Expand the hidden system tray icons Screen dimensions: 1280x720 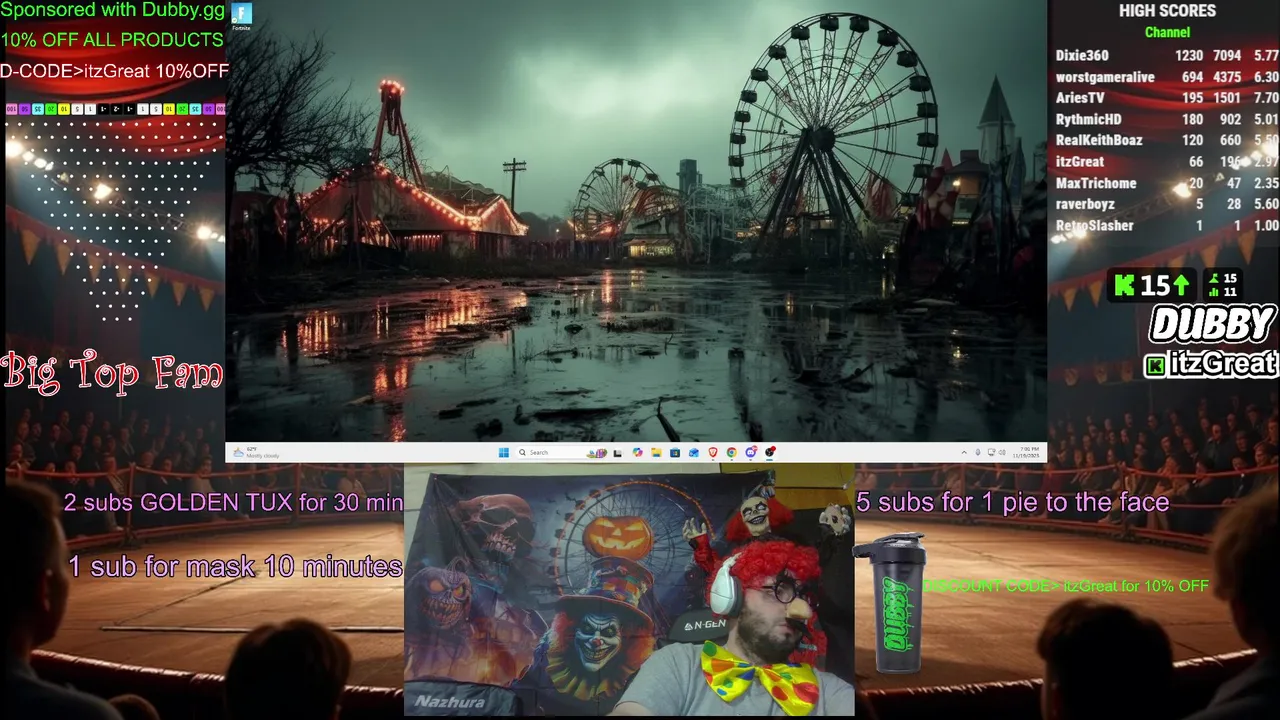tap(964, 452)
